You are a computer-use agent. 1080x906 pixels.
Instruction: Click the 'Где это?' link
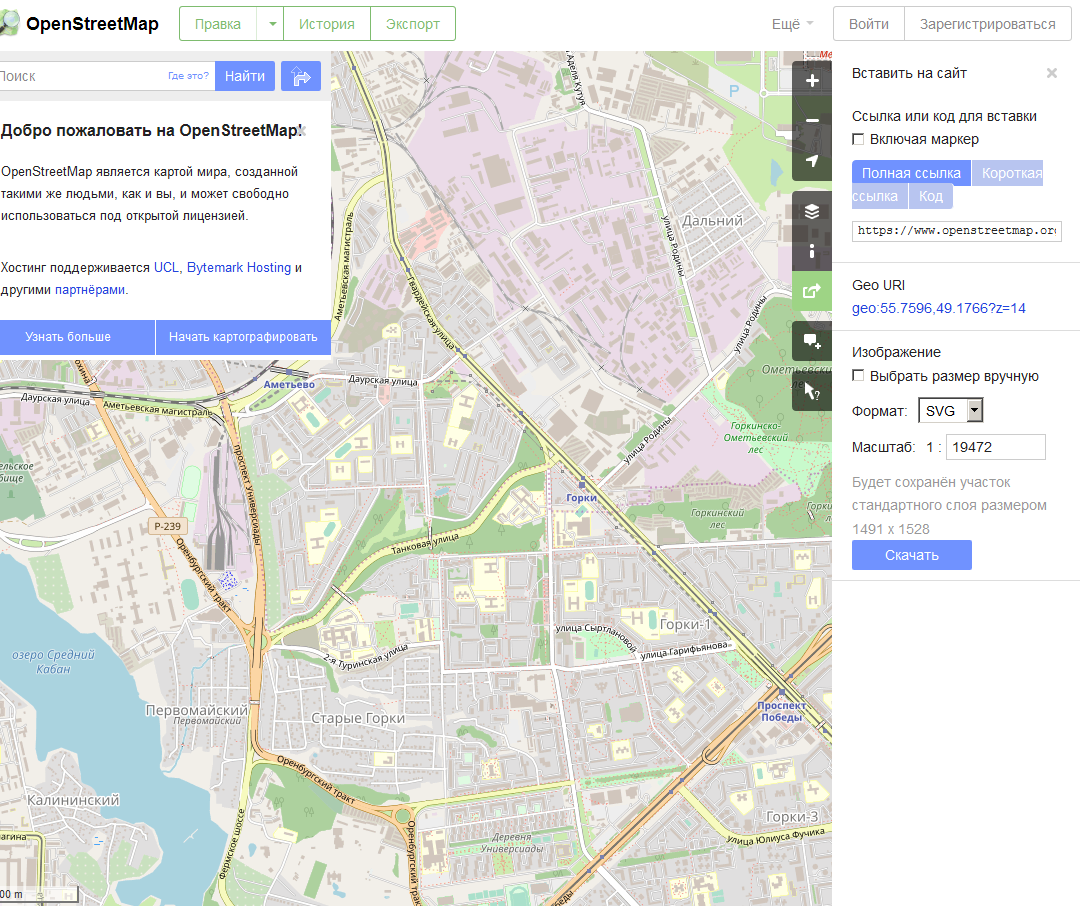188,76
